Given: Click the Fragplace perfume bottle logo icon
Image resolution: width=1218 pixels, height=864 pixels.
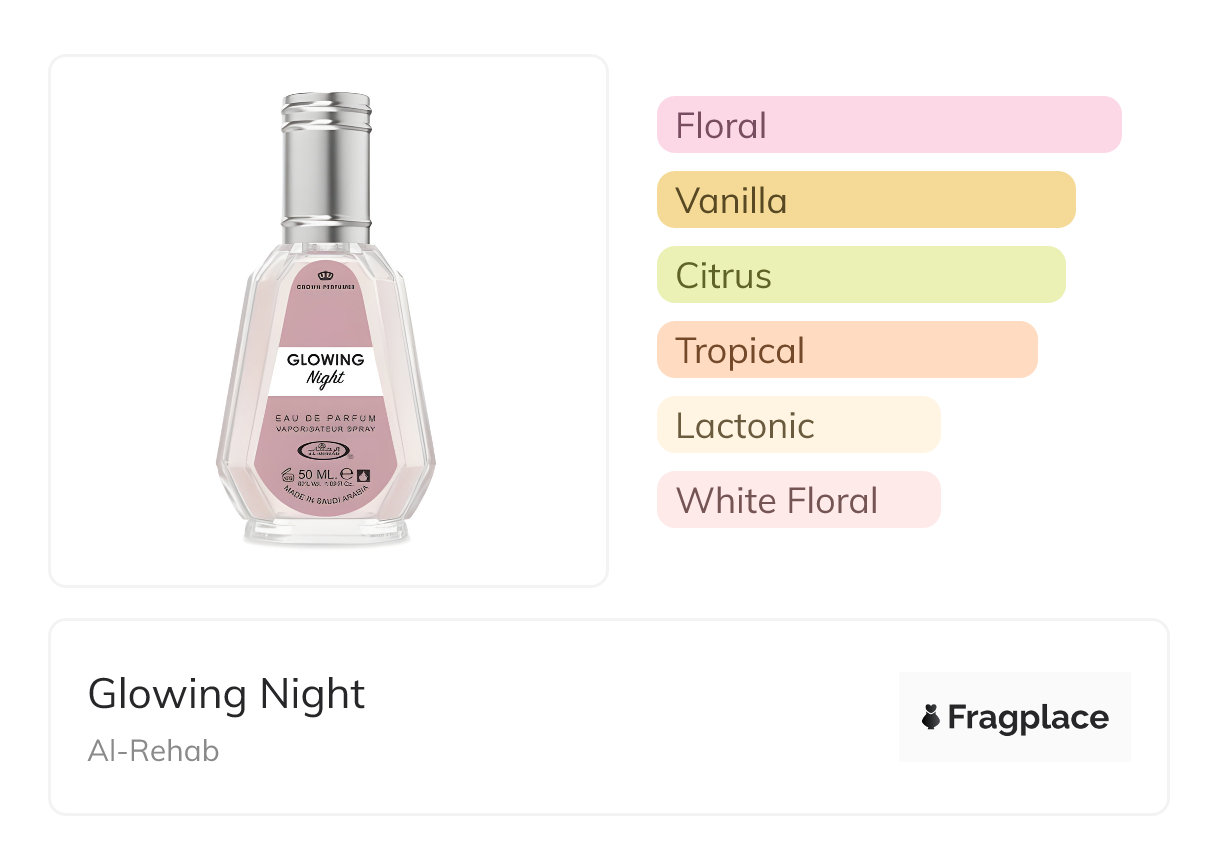Looking at the screenshot, I should point(931,717).
